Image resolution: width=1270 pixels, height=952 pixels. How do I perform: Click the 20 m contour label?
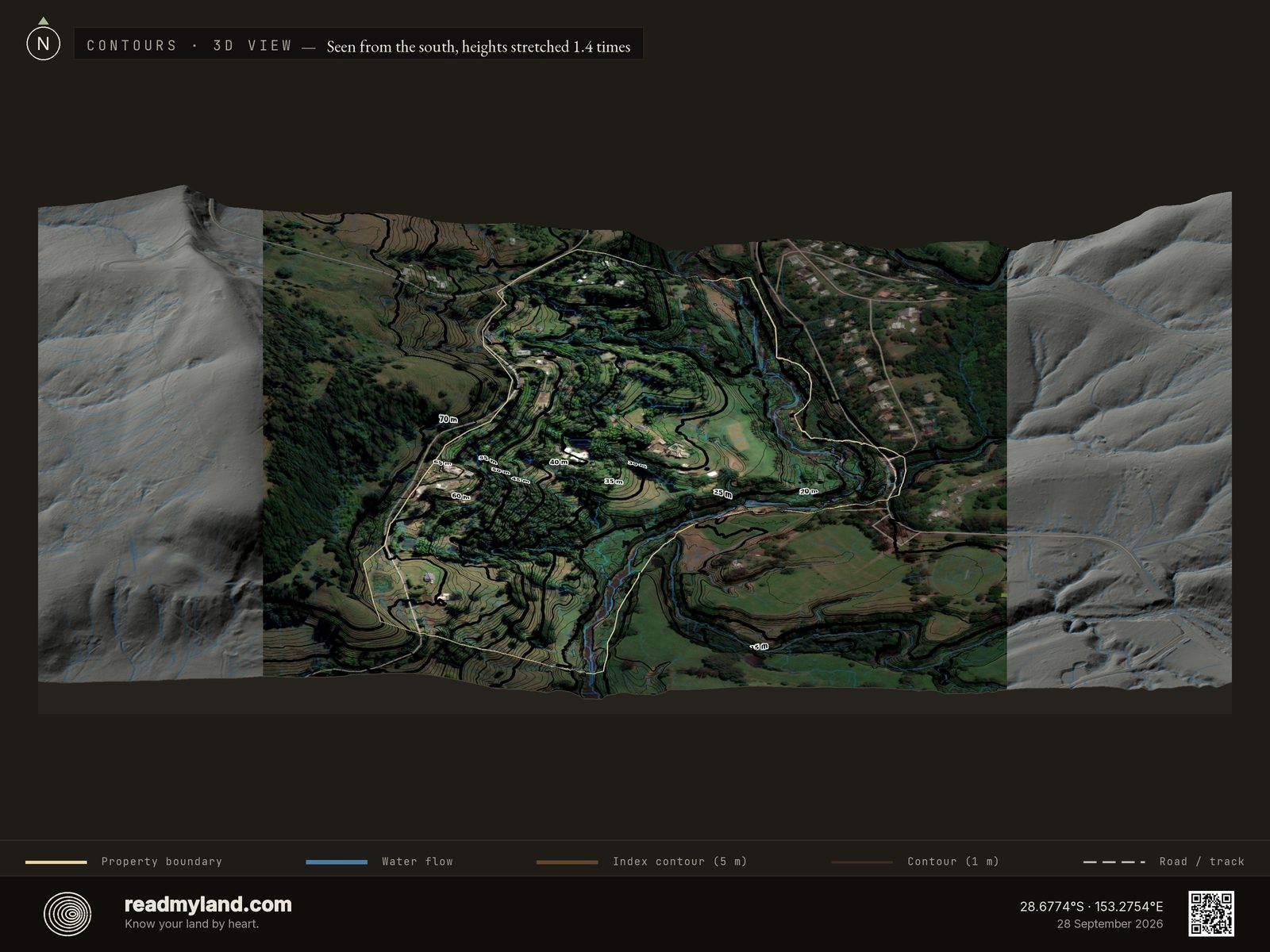(x=808, y=492)
